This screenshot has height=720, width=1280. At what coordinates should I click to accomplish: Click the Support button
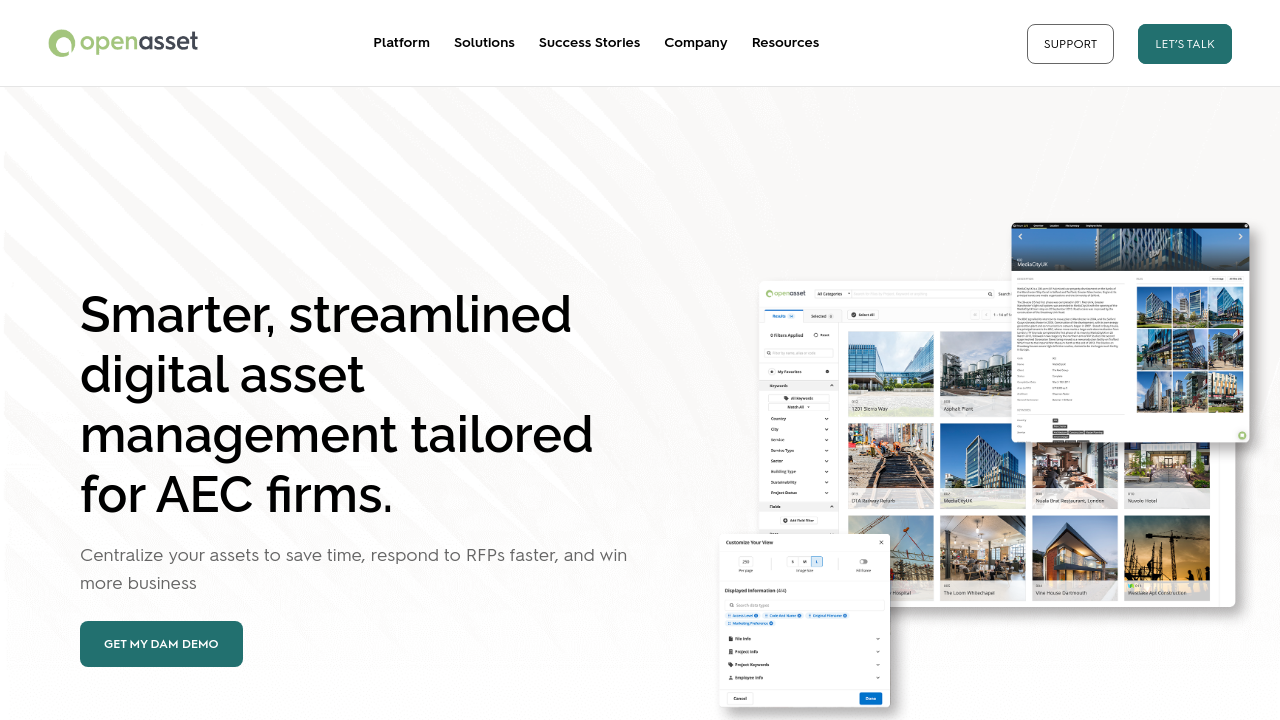coord(1070,44)
